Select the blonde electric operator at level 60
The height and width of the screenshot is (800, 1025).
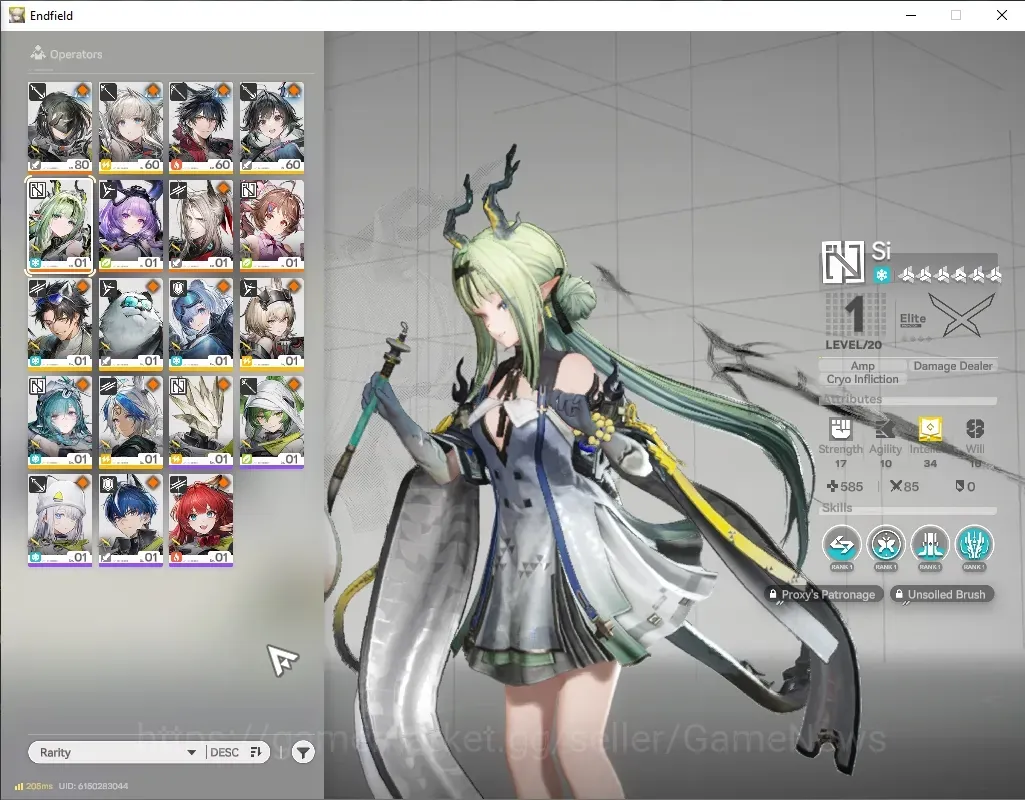click(x=131, y=127)
